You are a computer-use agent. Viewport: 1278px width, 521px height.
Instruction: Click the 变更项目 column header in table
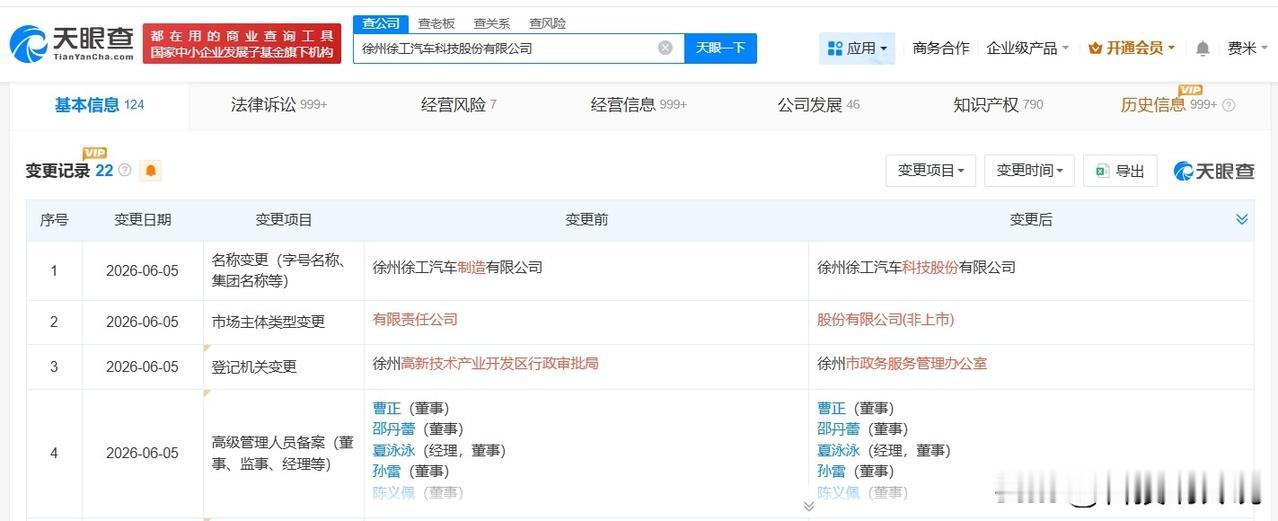284,220
